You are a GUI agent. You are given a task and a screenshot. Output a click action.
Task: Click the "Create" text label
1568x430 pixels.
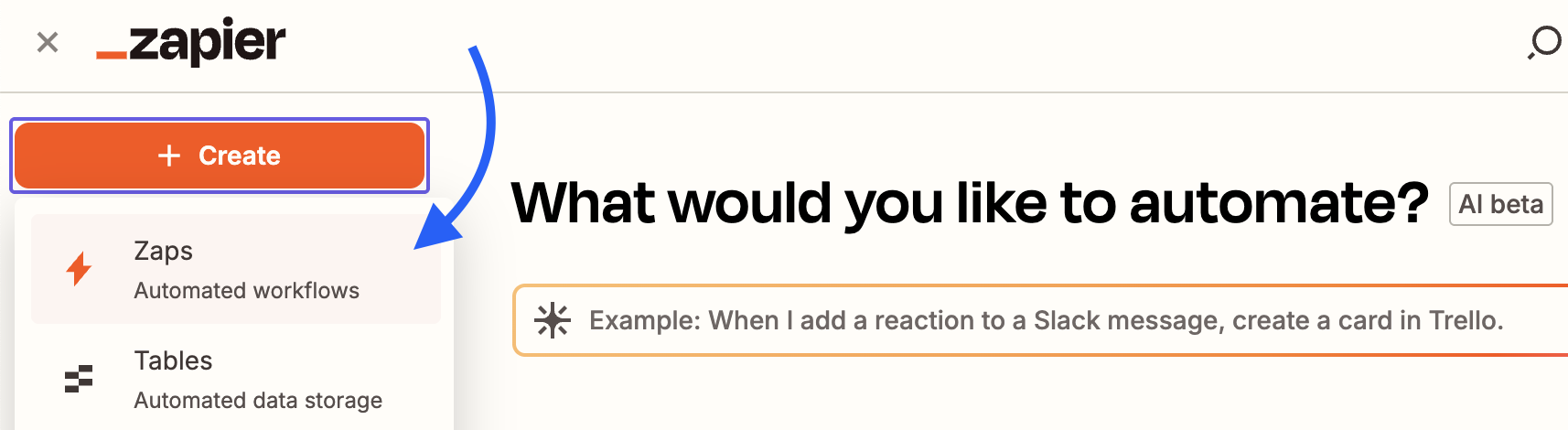240,156
